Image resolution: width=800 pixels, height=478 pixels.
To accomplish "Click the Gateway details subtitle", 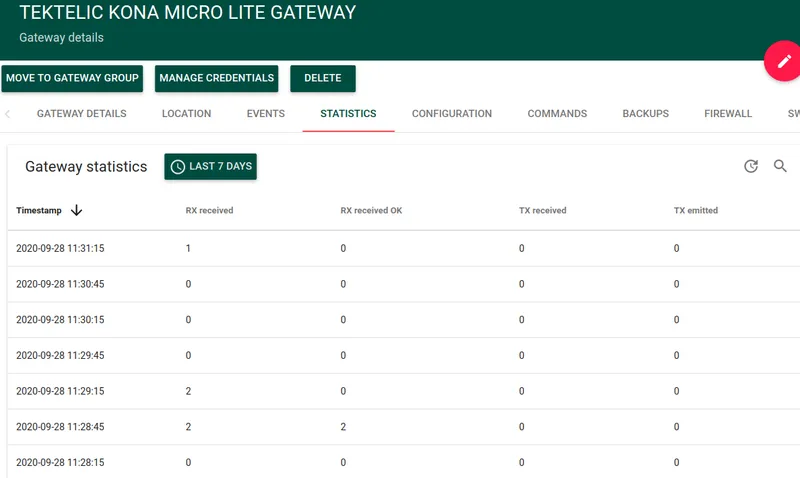I will (x=61, y=38).
